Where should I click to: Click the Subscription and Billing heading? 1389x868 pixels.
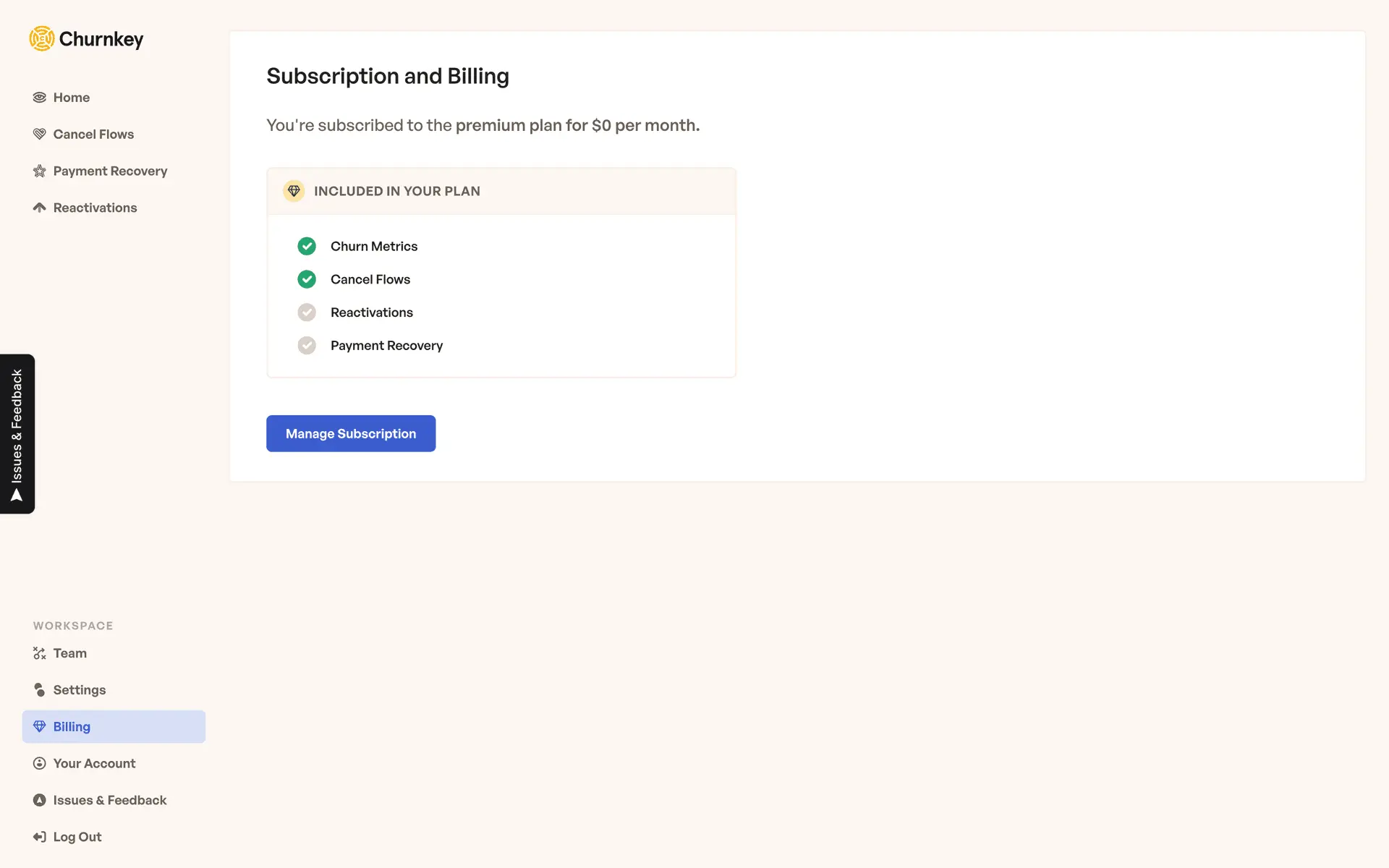pos(388,77)
